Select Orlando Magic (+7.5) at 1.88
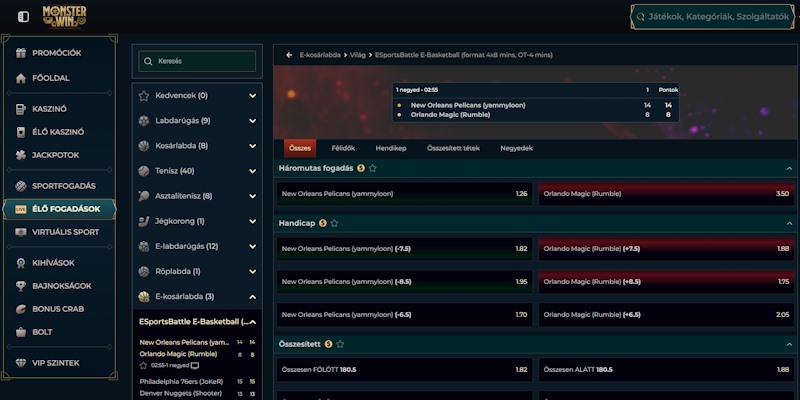The width and height of the screenshot is (800, 400). pyautogui.click(x=666, y=249)
